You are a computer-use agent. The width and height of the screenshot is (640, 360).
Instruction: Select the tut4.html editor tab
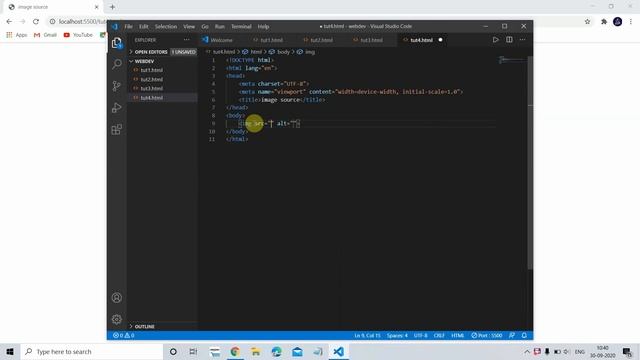tap(421, 40)
